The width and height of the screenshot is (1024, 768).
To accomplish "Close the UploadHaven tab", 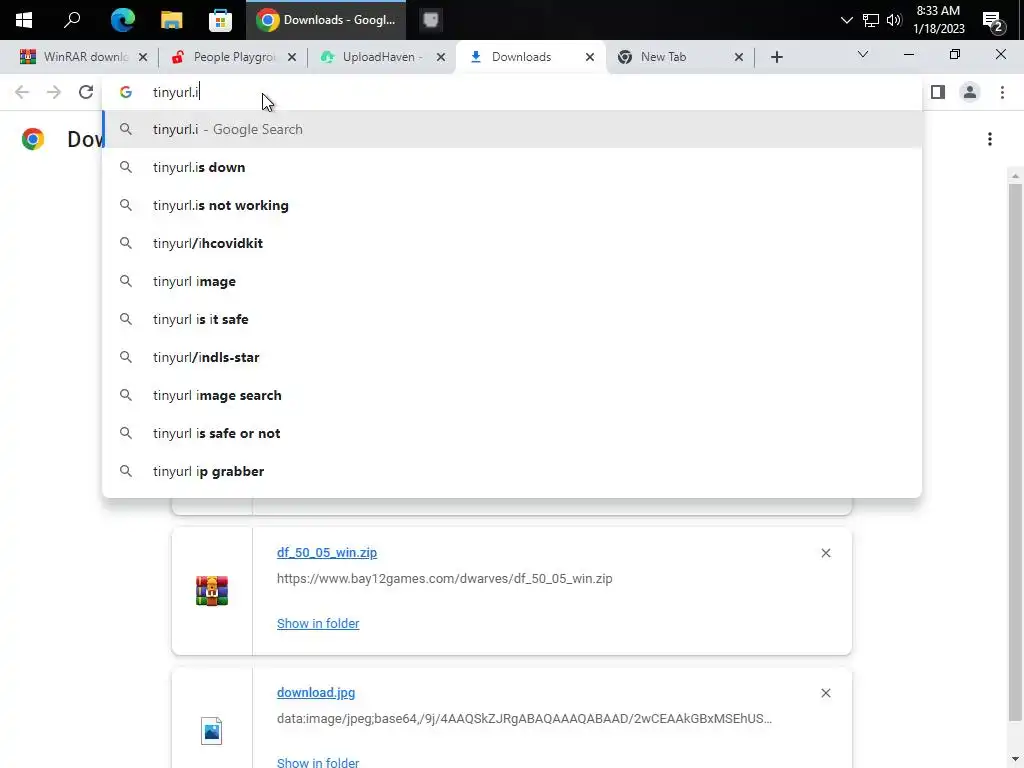I will (x=441, y=57).
